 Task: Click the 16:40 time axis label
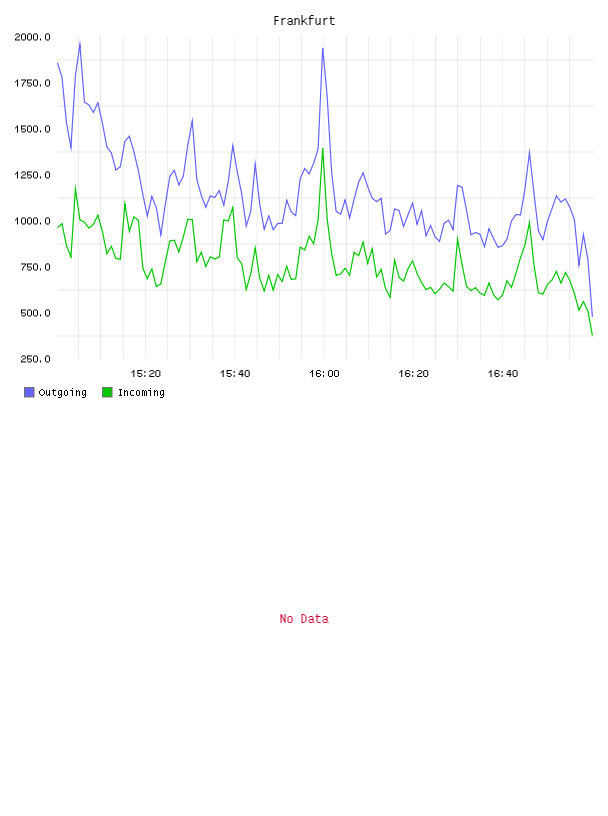(503, 374)
